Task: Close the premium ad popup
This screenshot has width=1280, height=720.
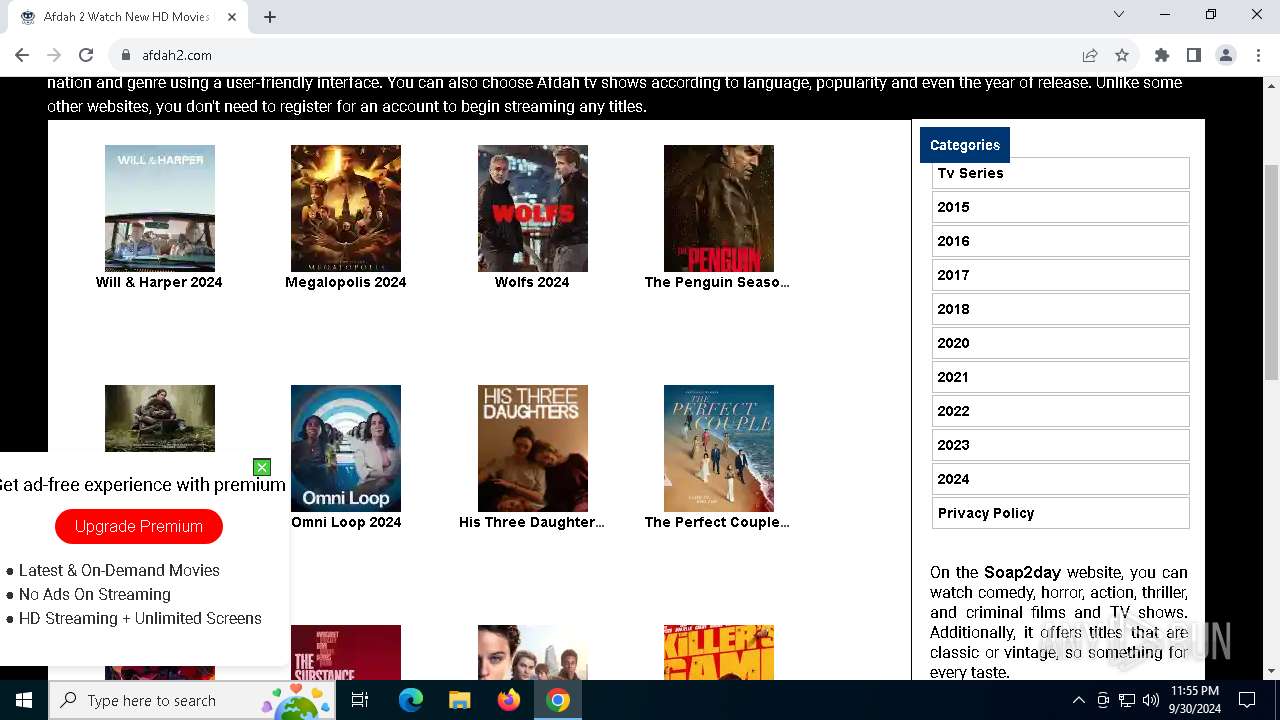Action: [262, 467]
